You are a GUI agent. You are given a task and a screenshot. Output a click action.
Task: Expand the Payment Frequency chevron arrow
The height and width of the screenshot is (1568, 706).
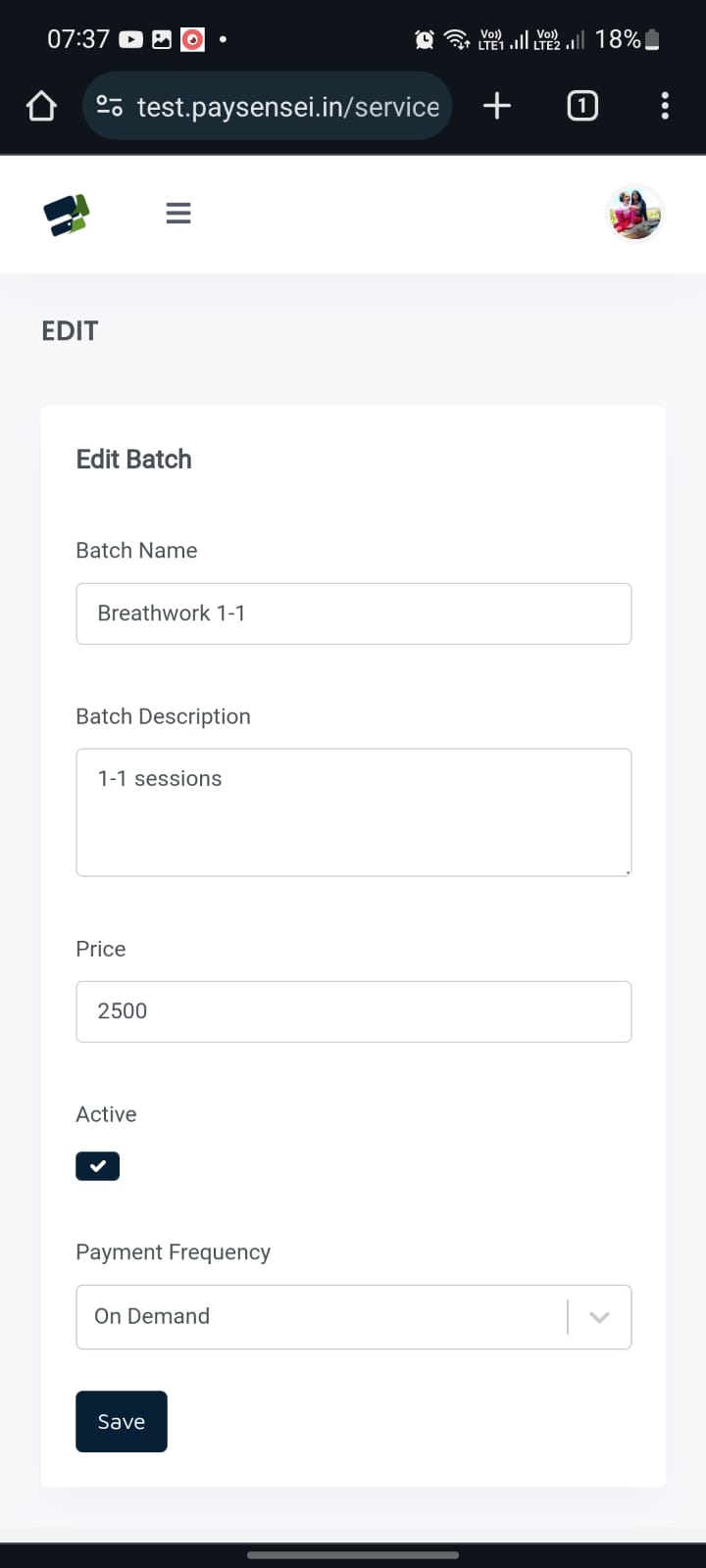[x=599, y=1317]
